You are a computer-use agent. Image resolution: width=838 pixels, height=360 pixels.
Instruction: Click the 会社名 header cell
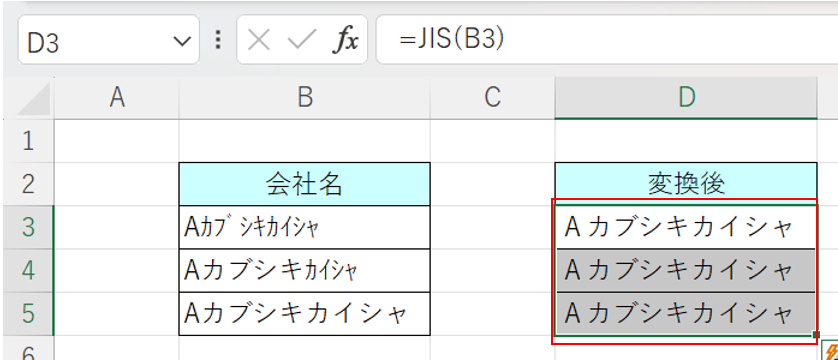point(305,184)
